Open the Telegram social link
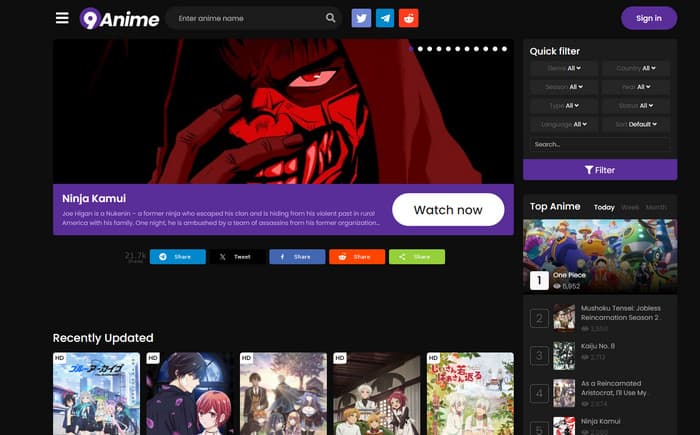The height and width of the screenshot is (435, 700). tap(385, 18)
